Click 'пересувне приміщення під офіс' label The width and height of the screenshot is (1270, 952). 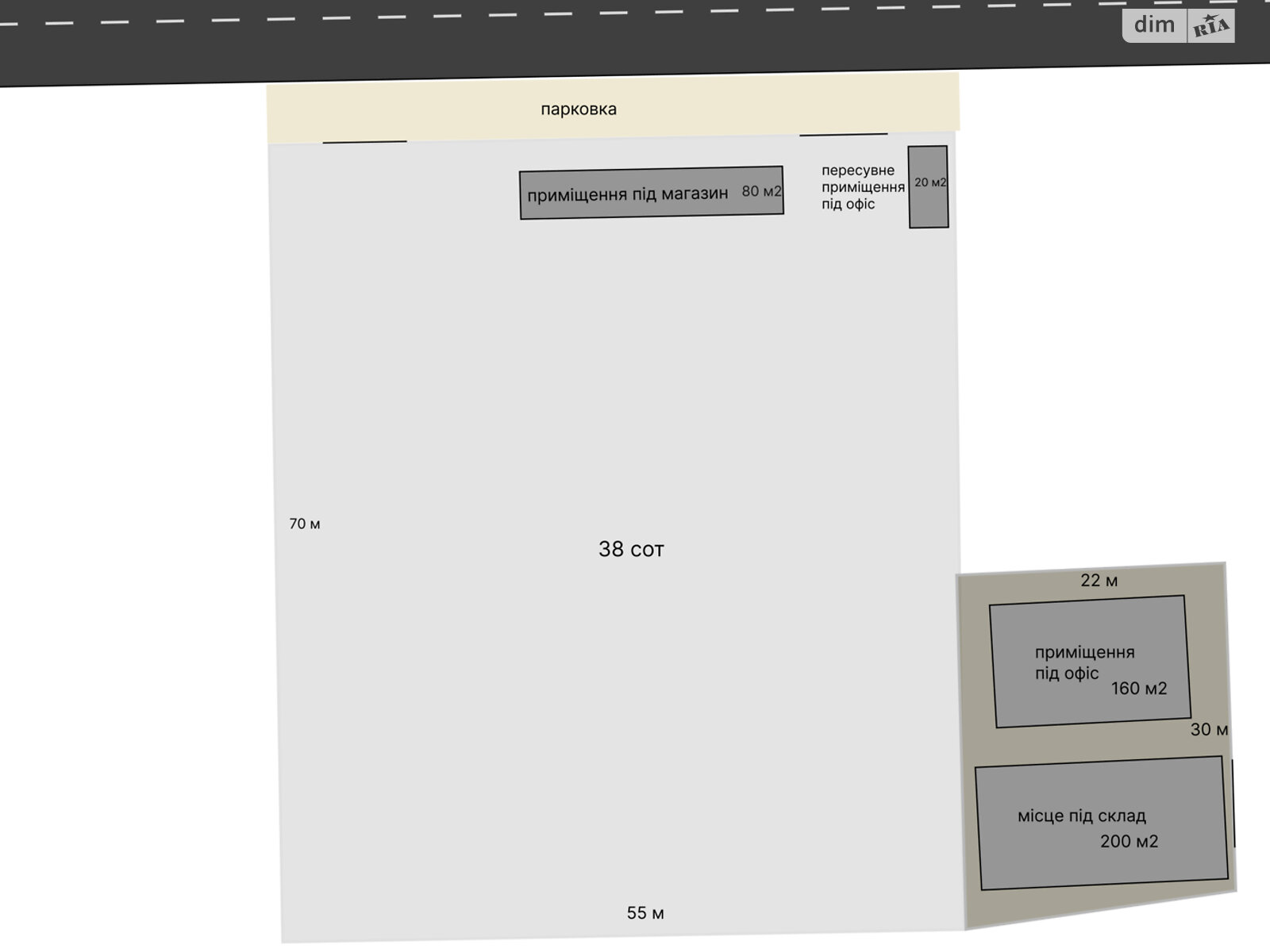coord(863,187)
